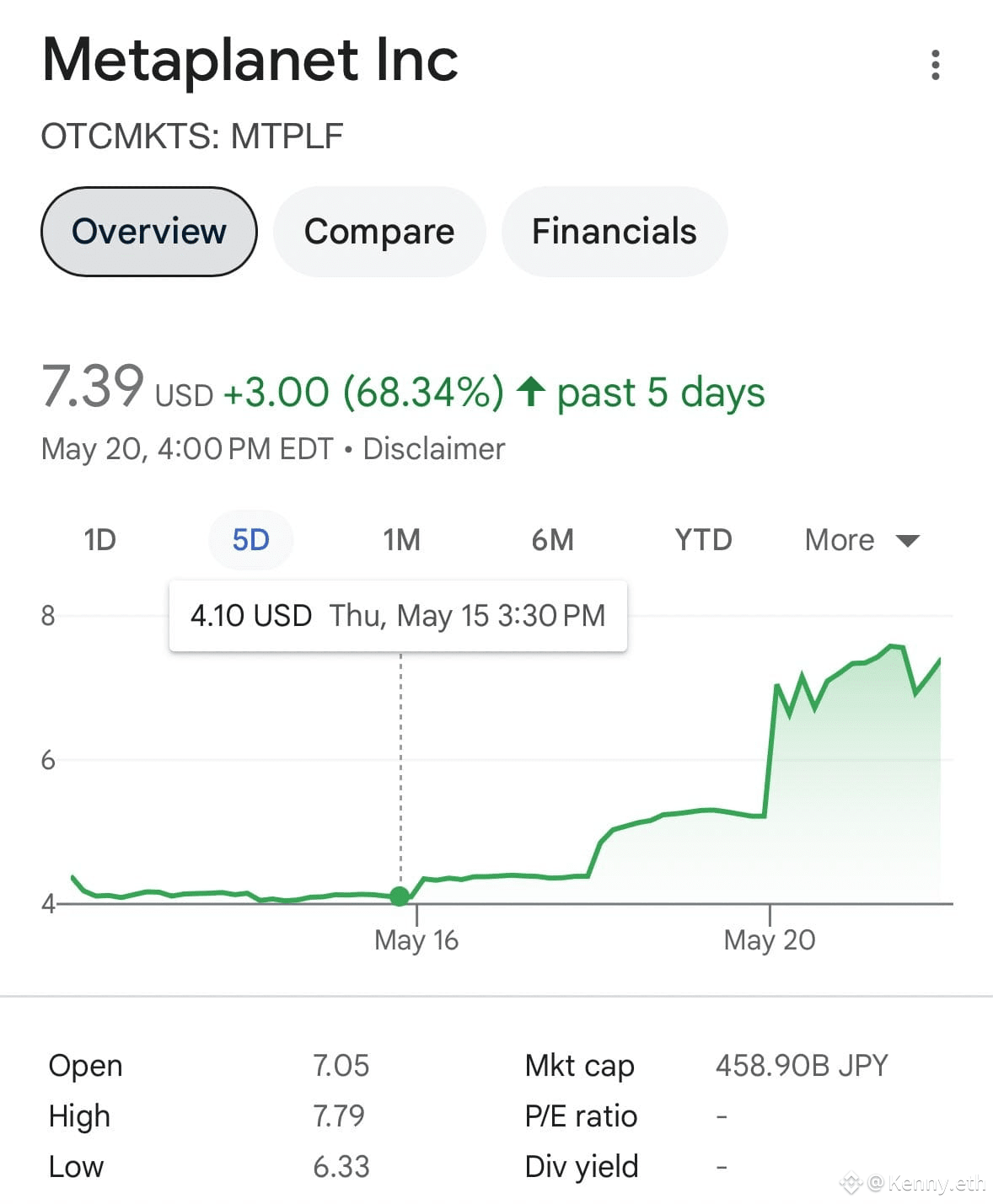Open the Financials tab
Image resolution: width=993 pixels, height=1204 pixels.
614,232
